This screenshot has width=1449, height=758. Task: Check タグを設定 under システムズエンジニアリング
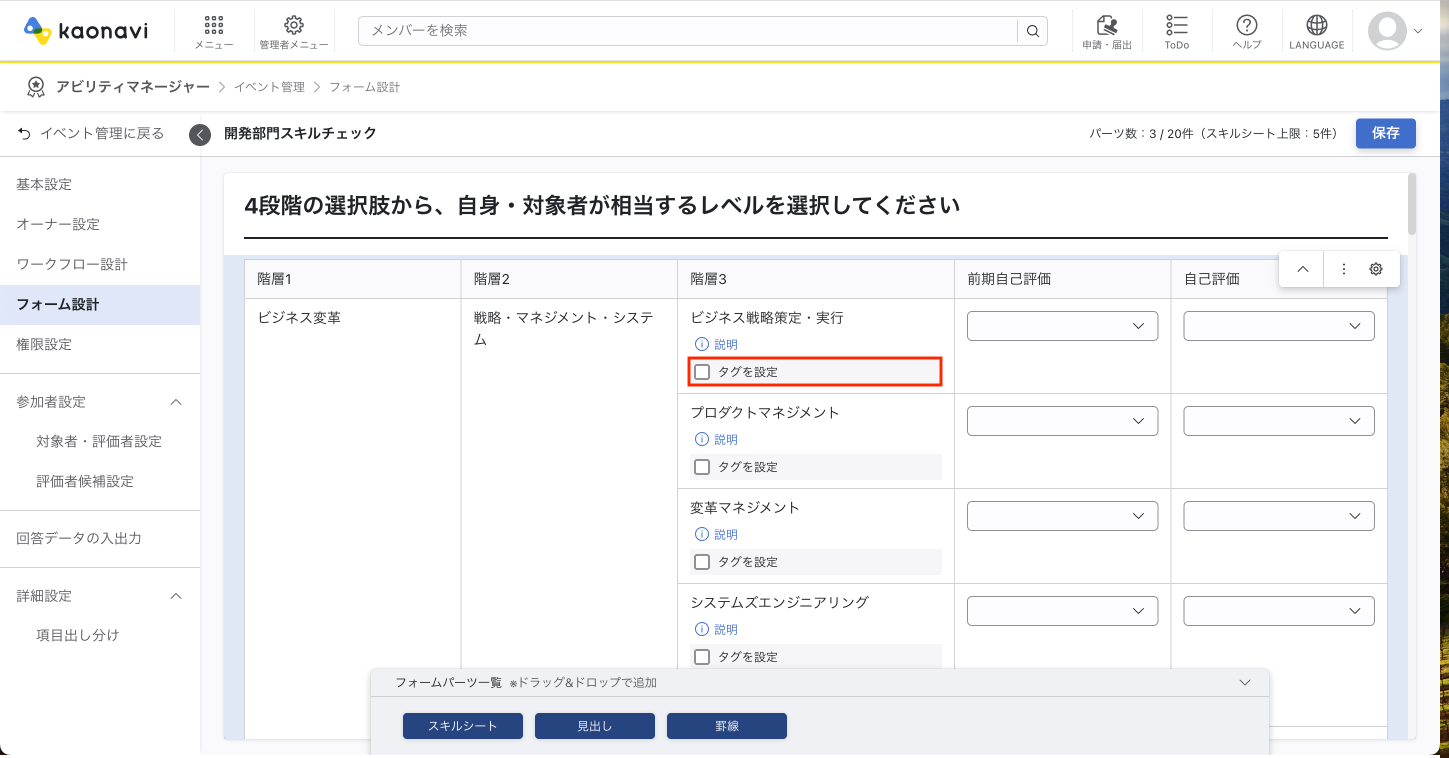pos(701,656)
